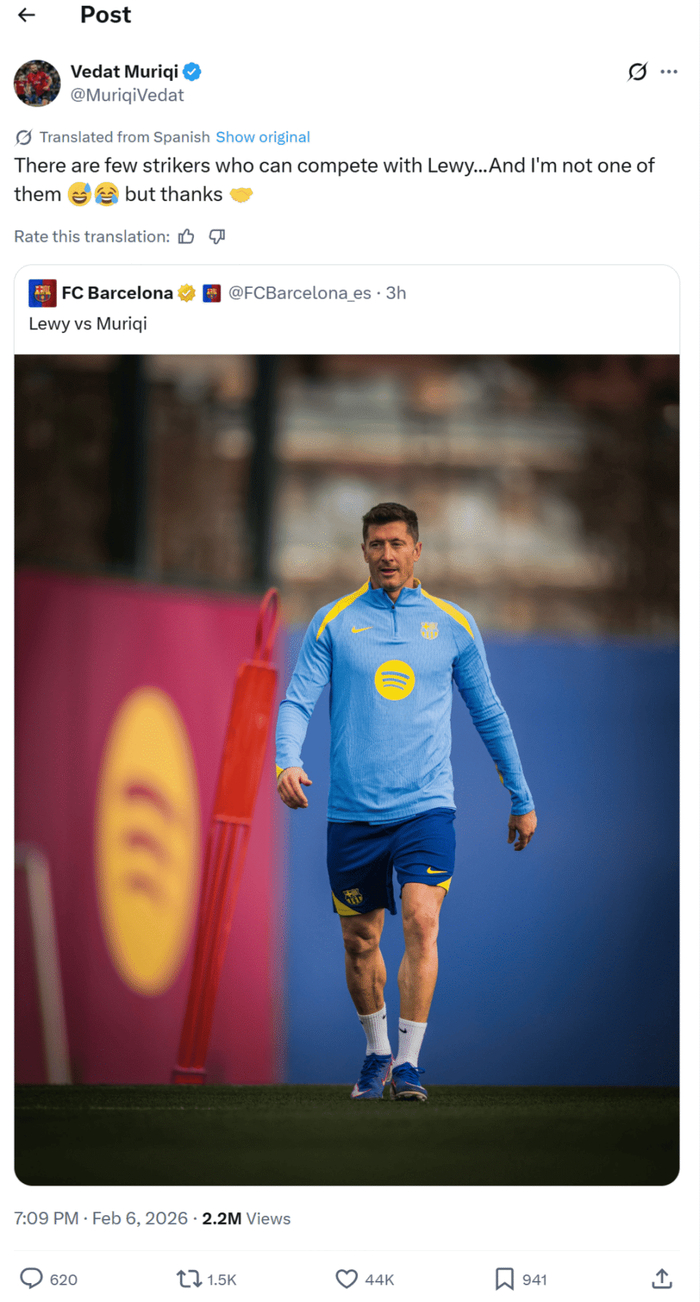The height and width of the screenshot is (1302, 700).
Task: Open the quoted post's training photo
Action: (x=347, y=770)
